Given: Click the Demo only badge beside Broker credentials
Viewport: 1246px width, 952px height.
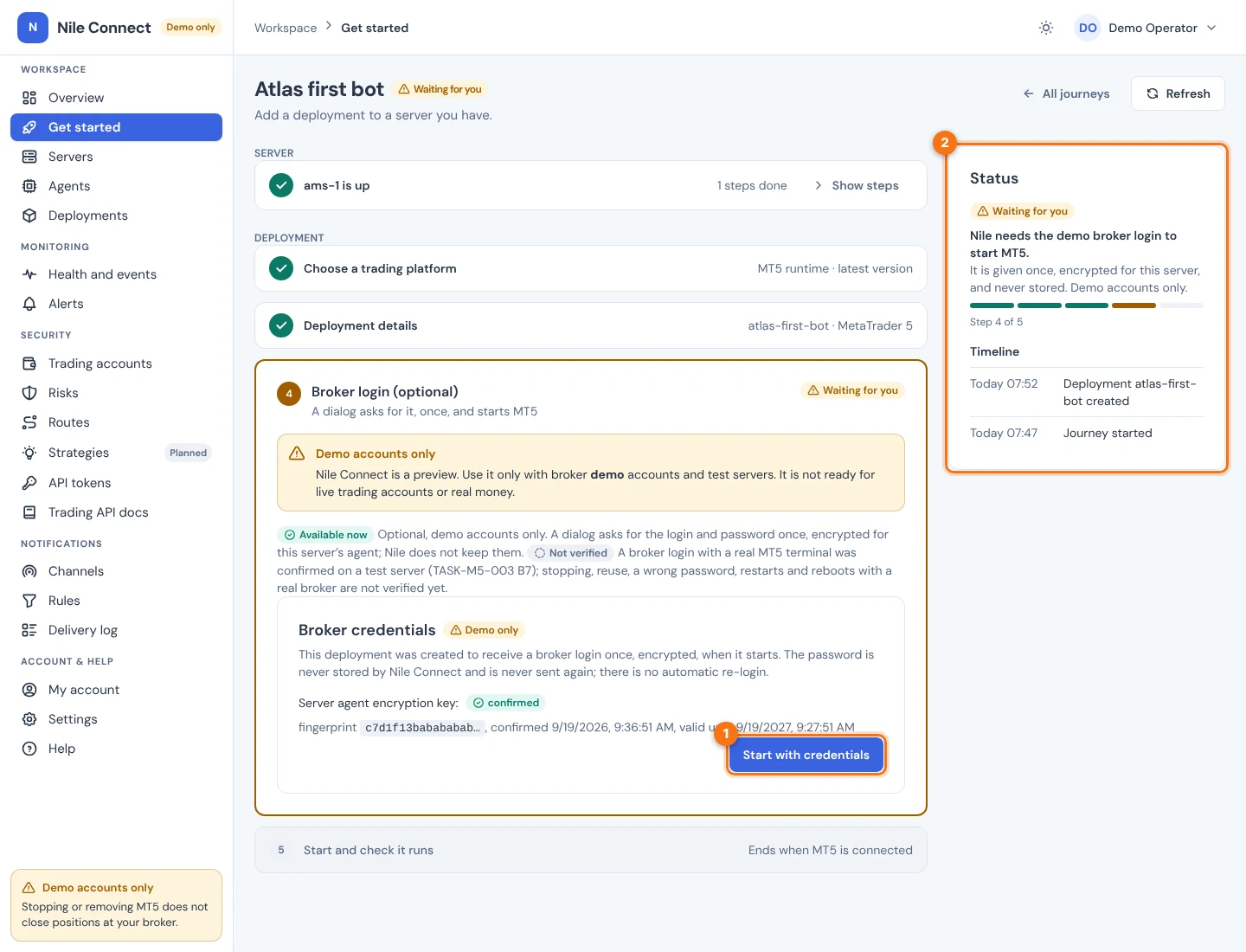Looking at the screenshot, I should (x=485, y=630).
